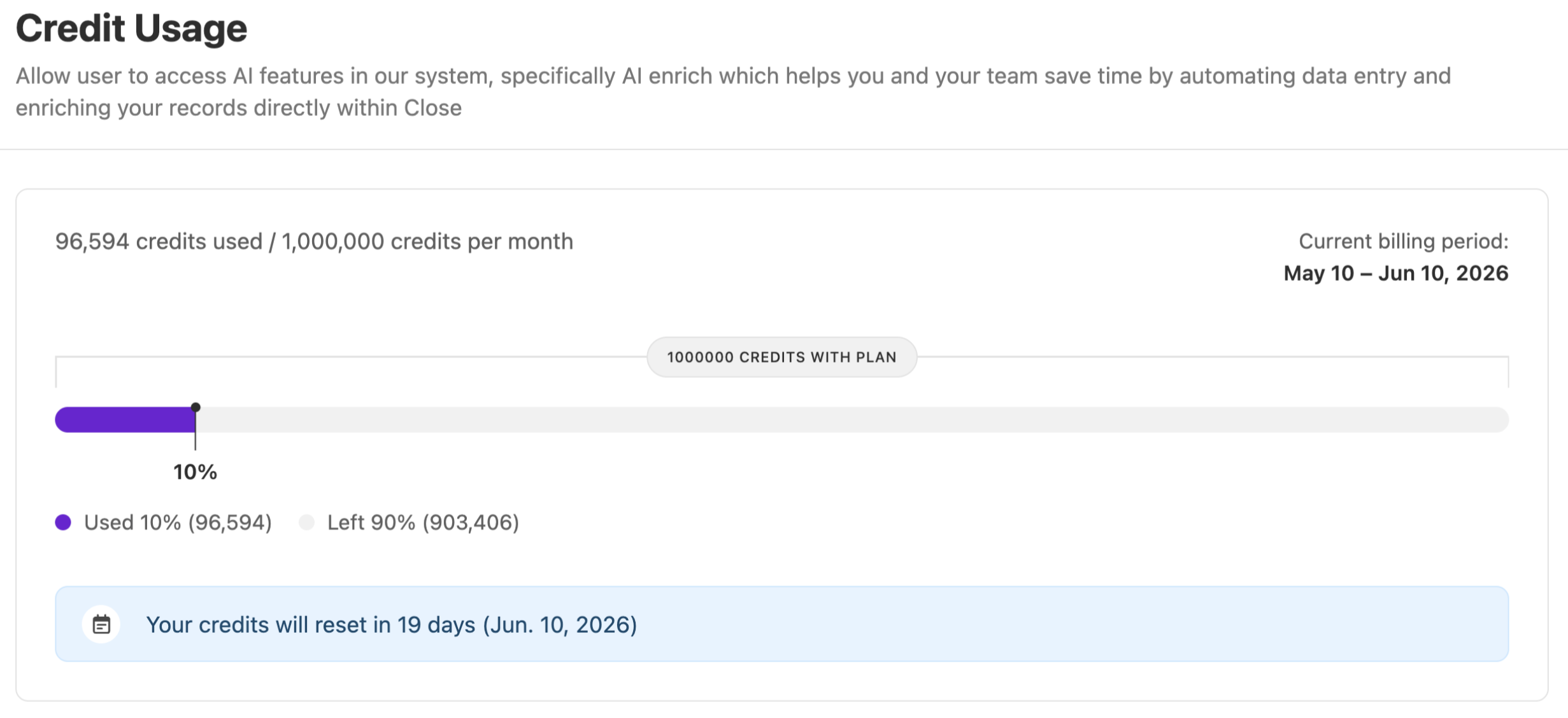Click the "May 10 – Jun 10, 2026" date range
Image resolution: width=1568 pixels, height=718 pixels.
pos(1396,273)
